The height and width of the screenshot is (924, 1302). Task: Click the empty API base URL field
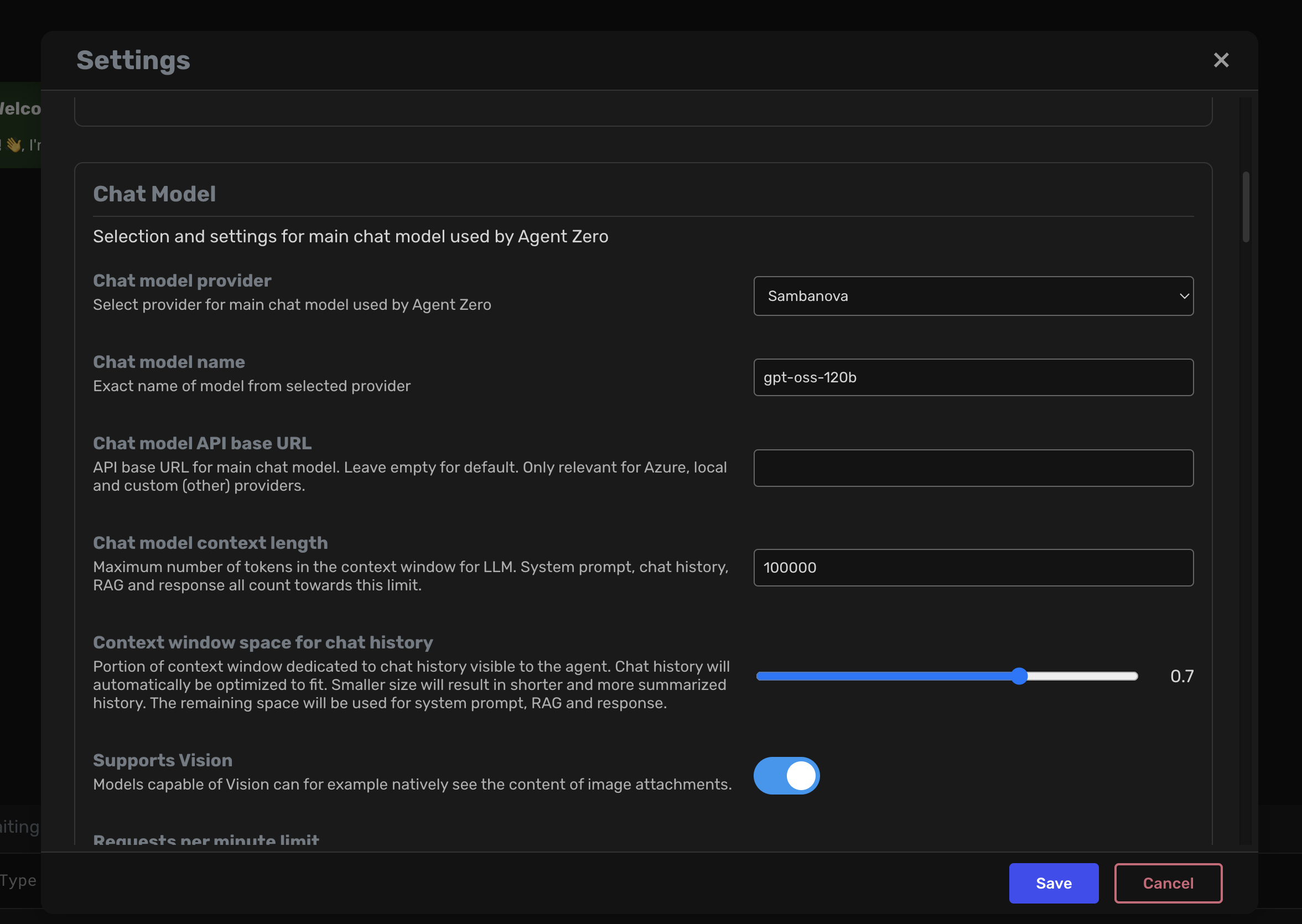coord(973,468)
